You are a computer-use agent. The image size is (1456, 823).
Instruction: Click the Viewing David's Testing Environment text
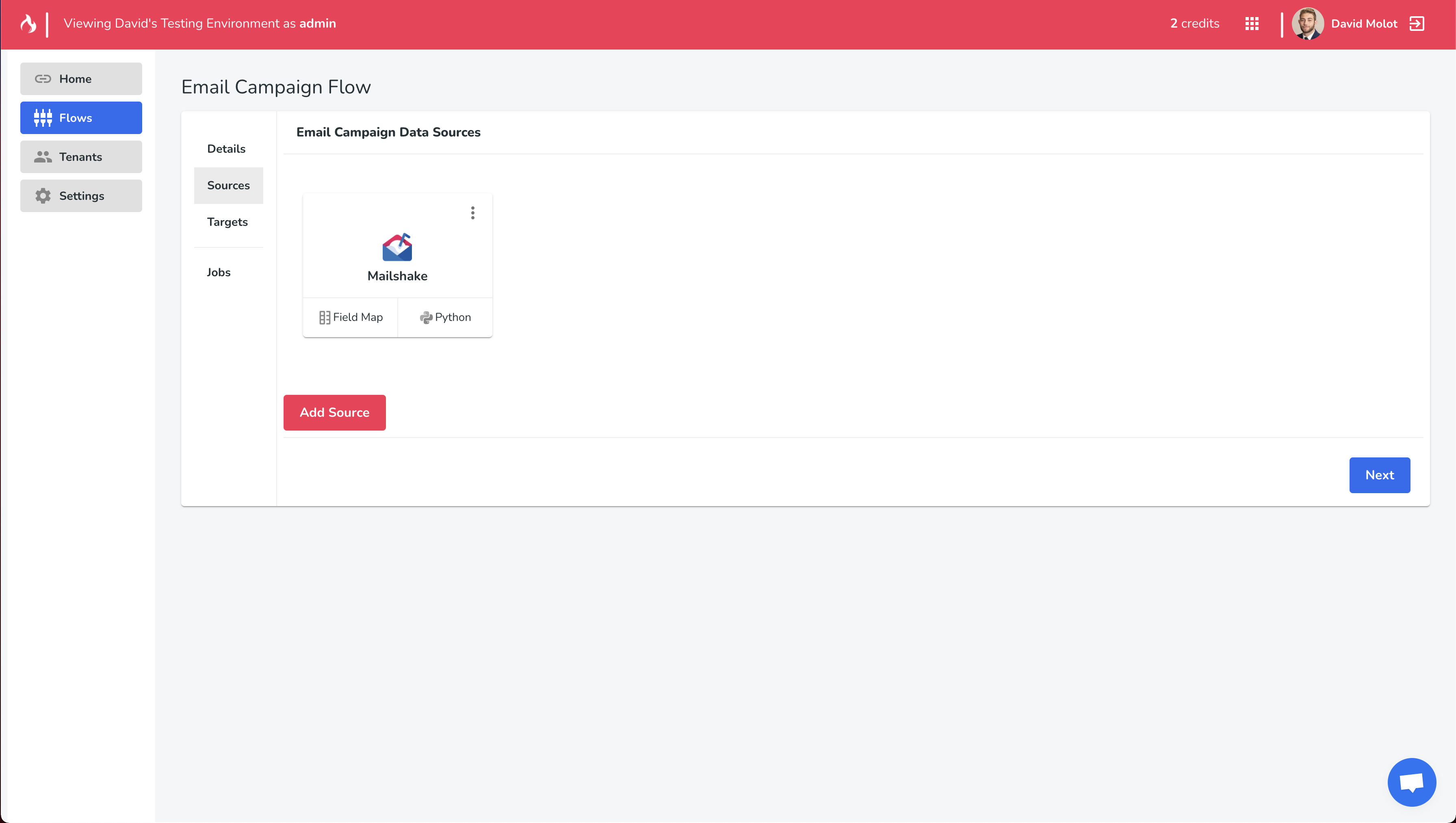click(199, 24)
